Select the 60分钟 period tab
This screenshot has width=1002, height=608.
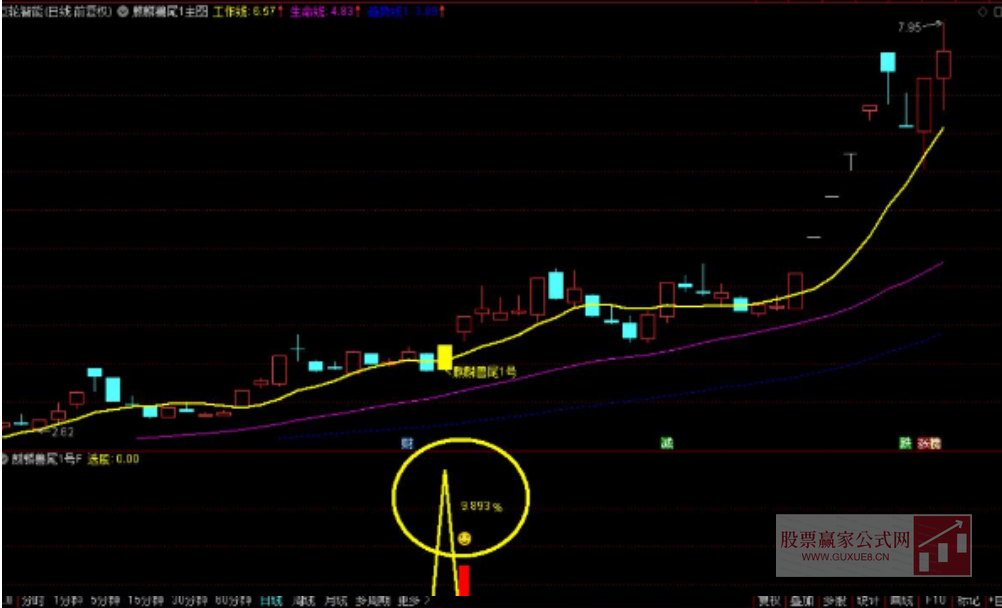click(232, 601)
